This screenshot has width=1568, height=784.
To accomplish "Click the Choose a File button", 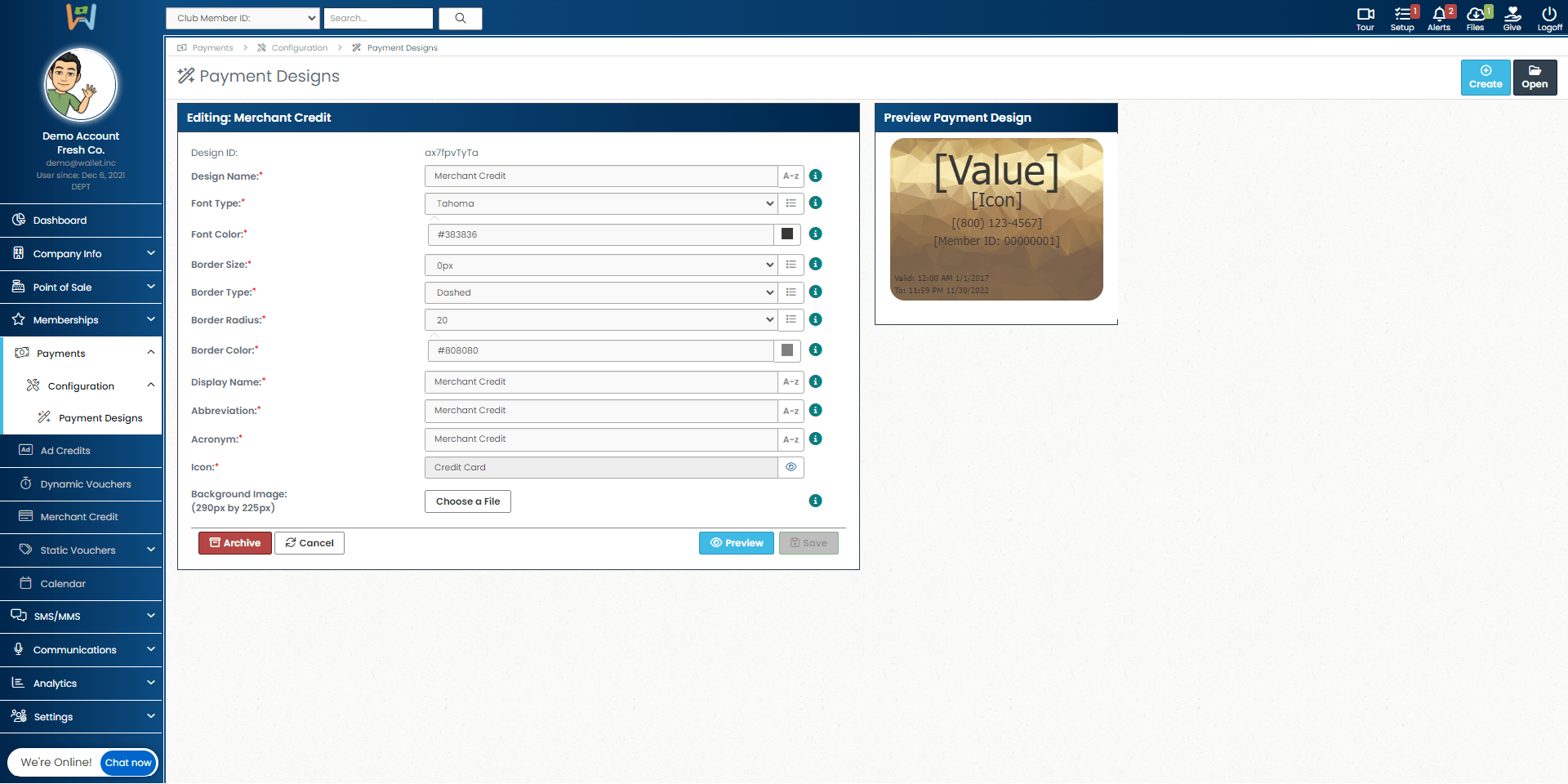I will [x=468, y=501].
